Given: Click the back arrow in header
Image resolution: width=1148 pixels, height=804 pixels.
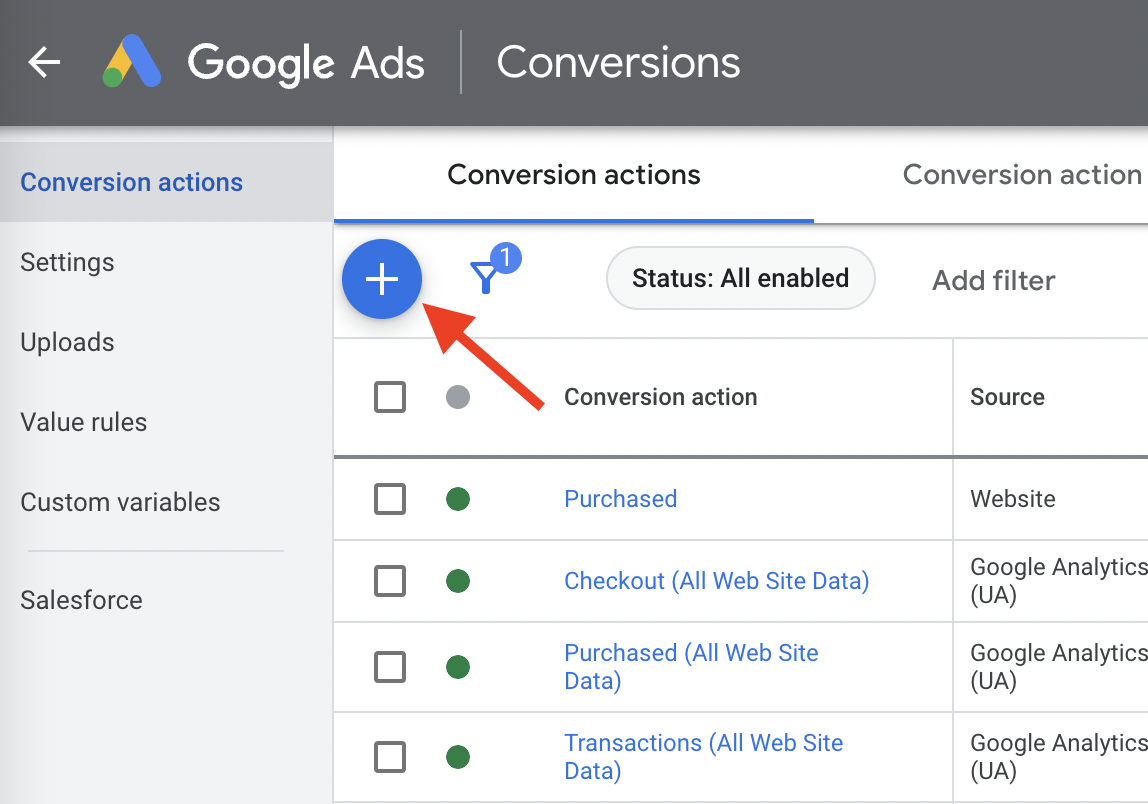Looking at the screenshot, I should click(x=44, y=62).
